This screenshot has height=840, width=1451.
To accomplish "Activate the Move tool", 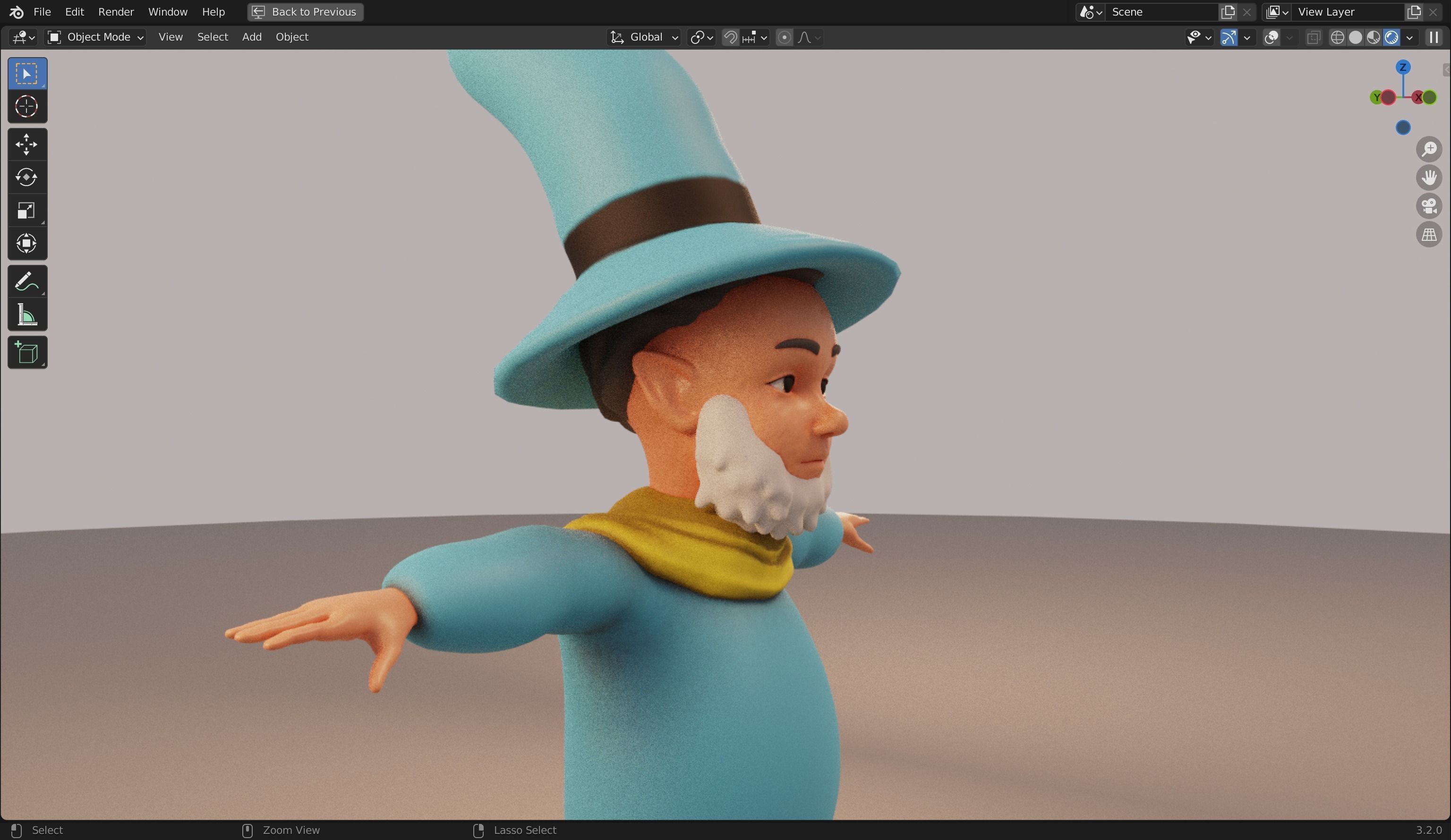I will [x=26, y=144].
